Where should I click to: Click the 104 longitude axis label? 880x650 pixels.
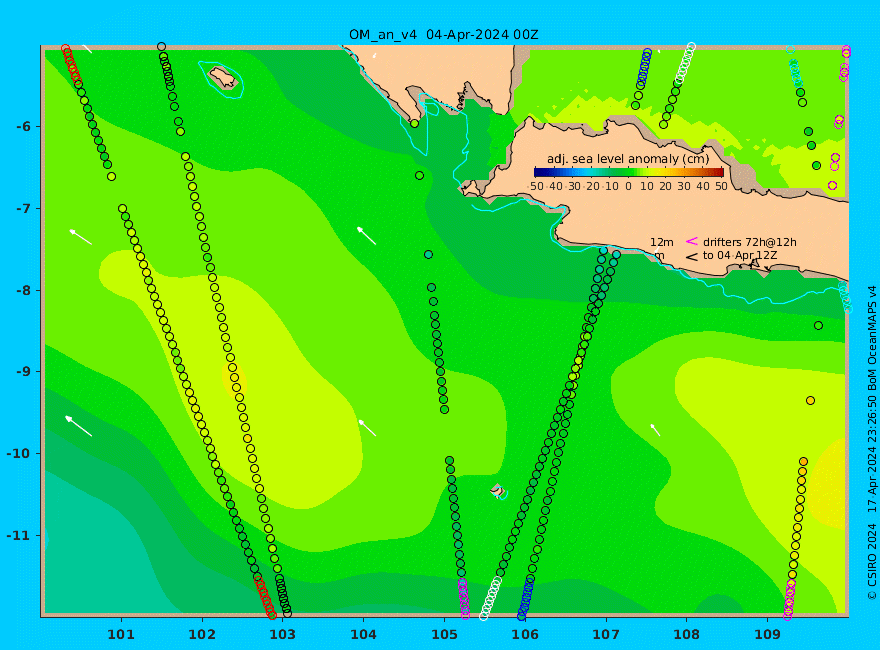tap(363, 635)
